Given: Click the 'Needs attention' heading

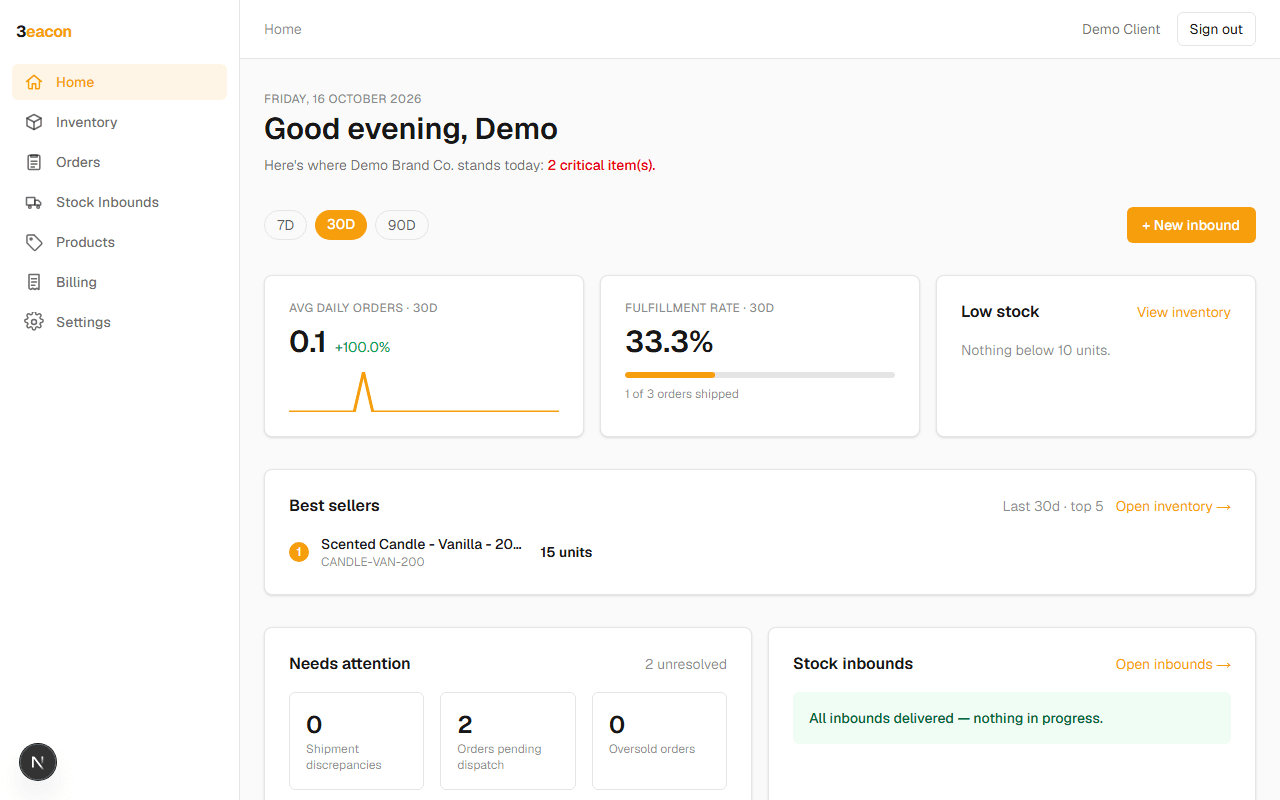Looking at the screenshot, I should pos(350,664).
